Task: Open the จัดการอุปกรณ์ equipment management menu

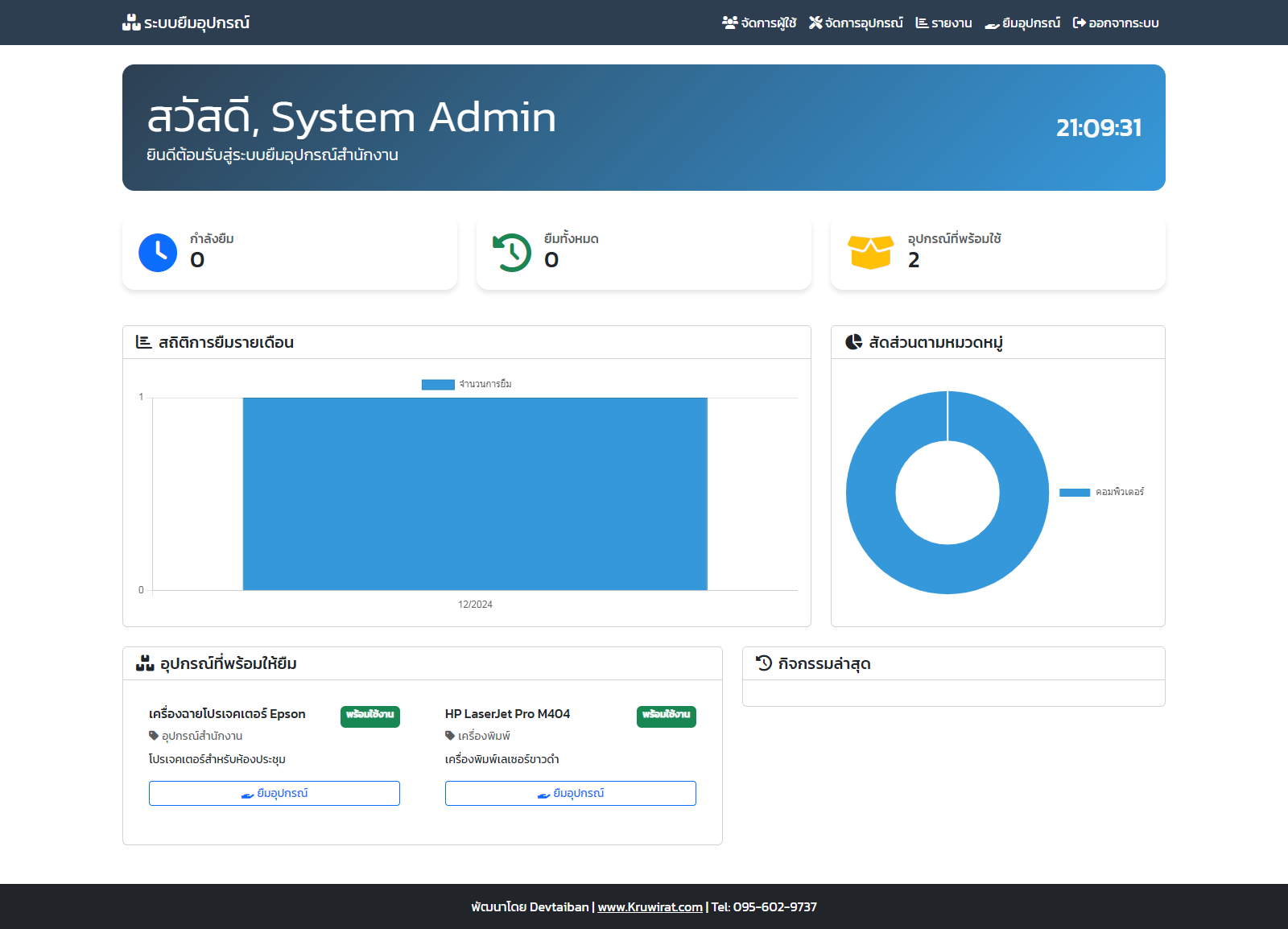Action: (856, 23)
